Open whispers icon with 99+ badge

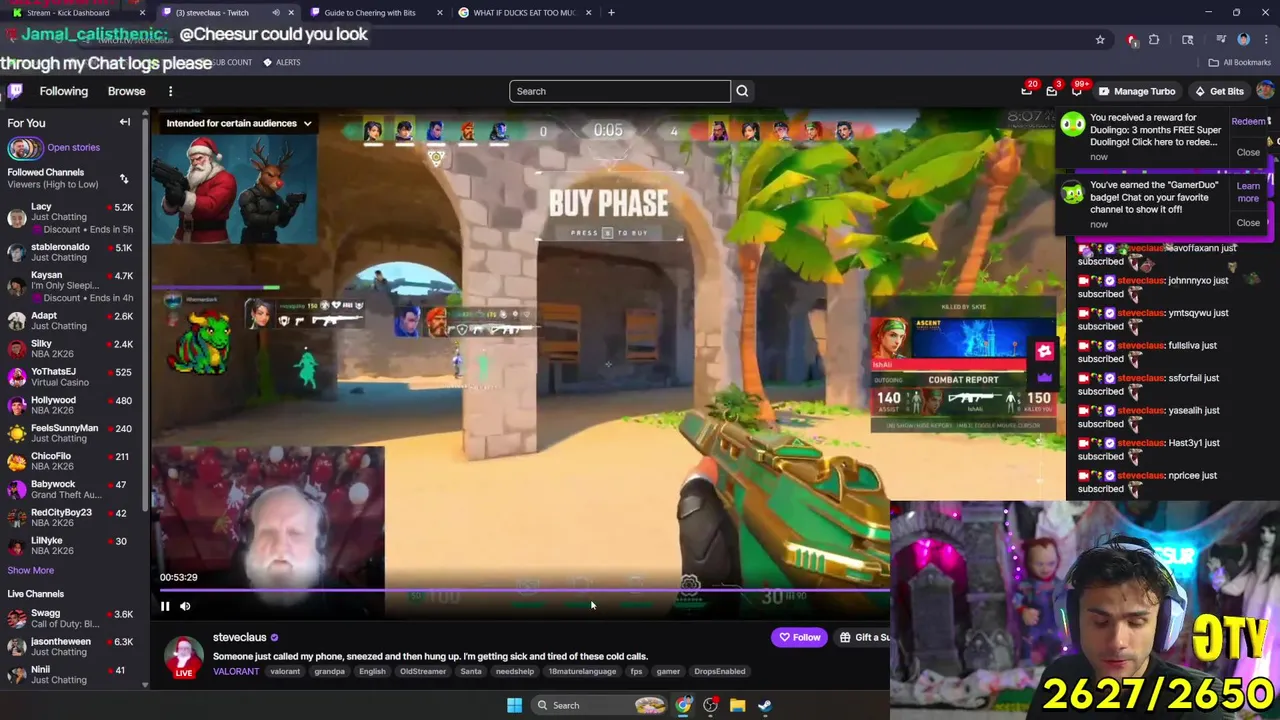[1077, 91]
